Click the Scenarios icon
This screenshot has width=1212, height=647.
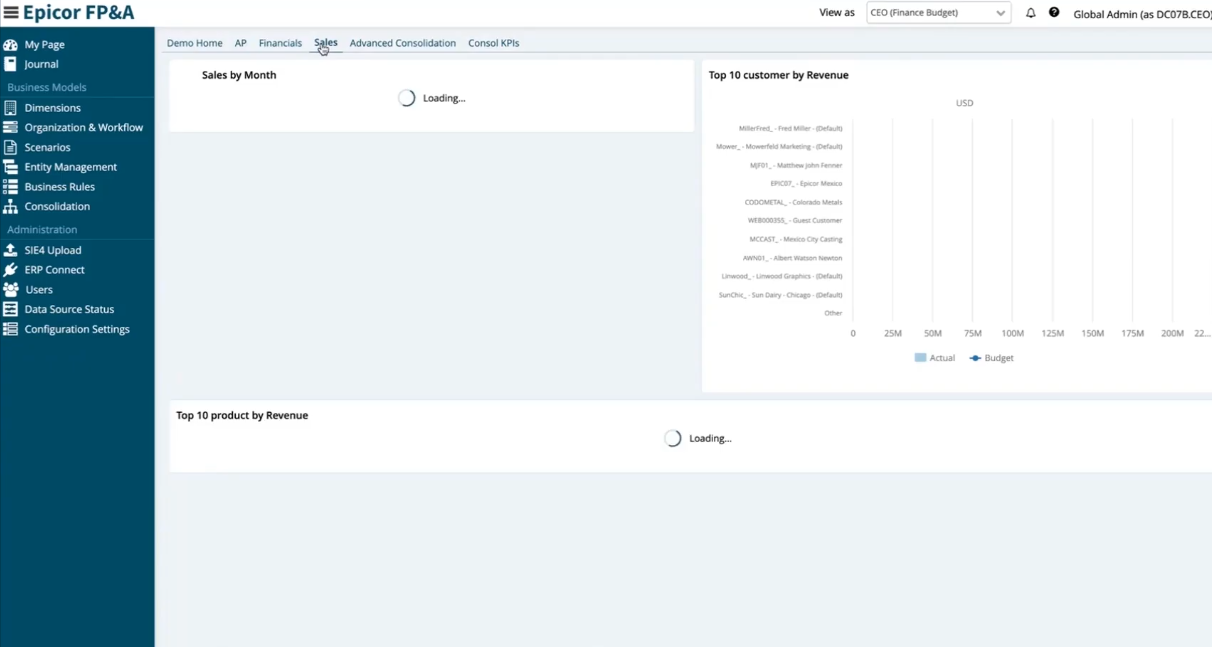coord(10,147)
